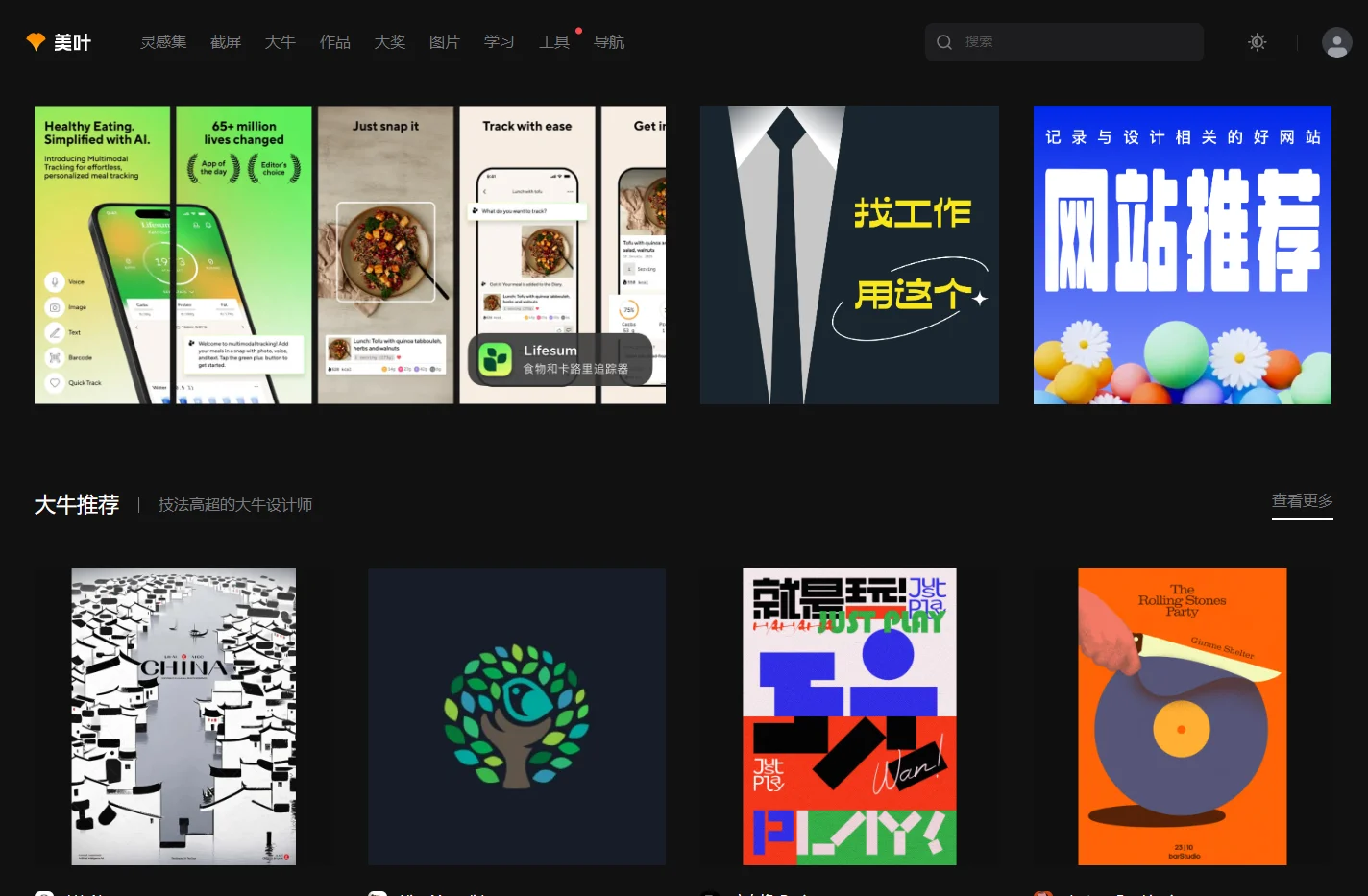Open the user avatar profile icon
1368x896 pixels.
[x=1336, y=42]
